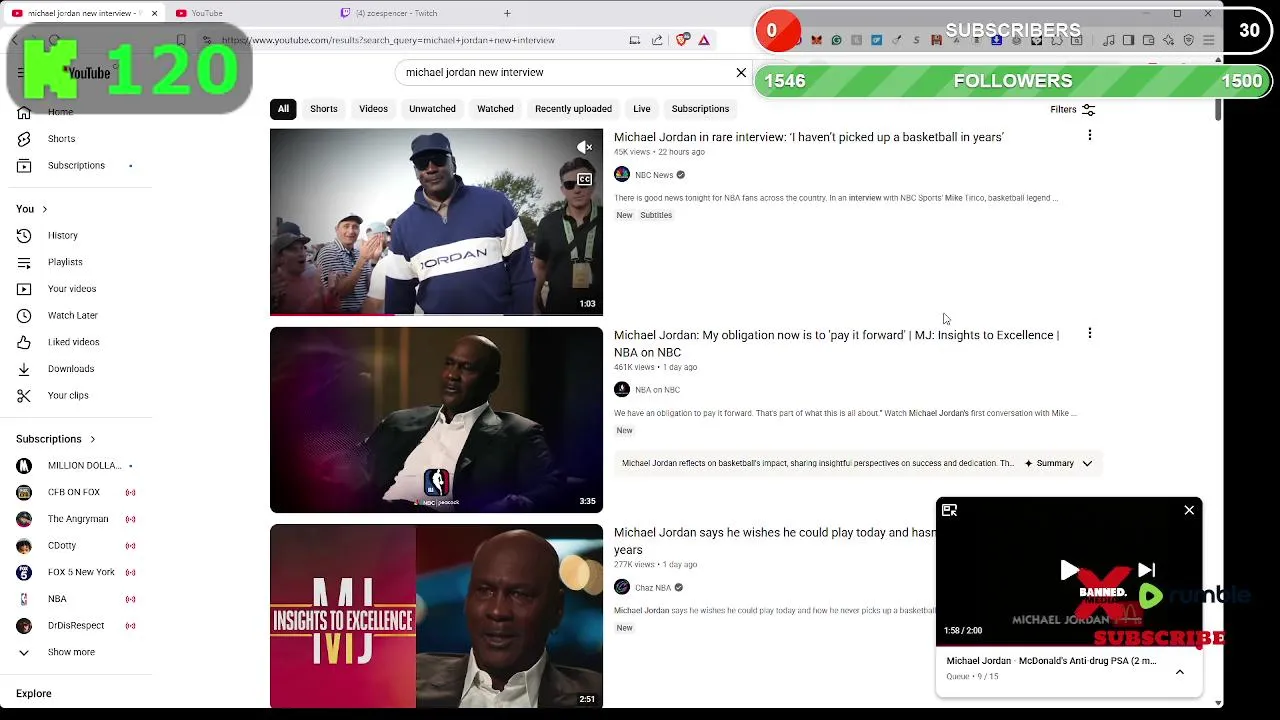Open Your videos page
Image resolution: width=1280 pixels, height=720 pixels.
click(x=72, y=289)
